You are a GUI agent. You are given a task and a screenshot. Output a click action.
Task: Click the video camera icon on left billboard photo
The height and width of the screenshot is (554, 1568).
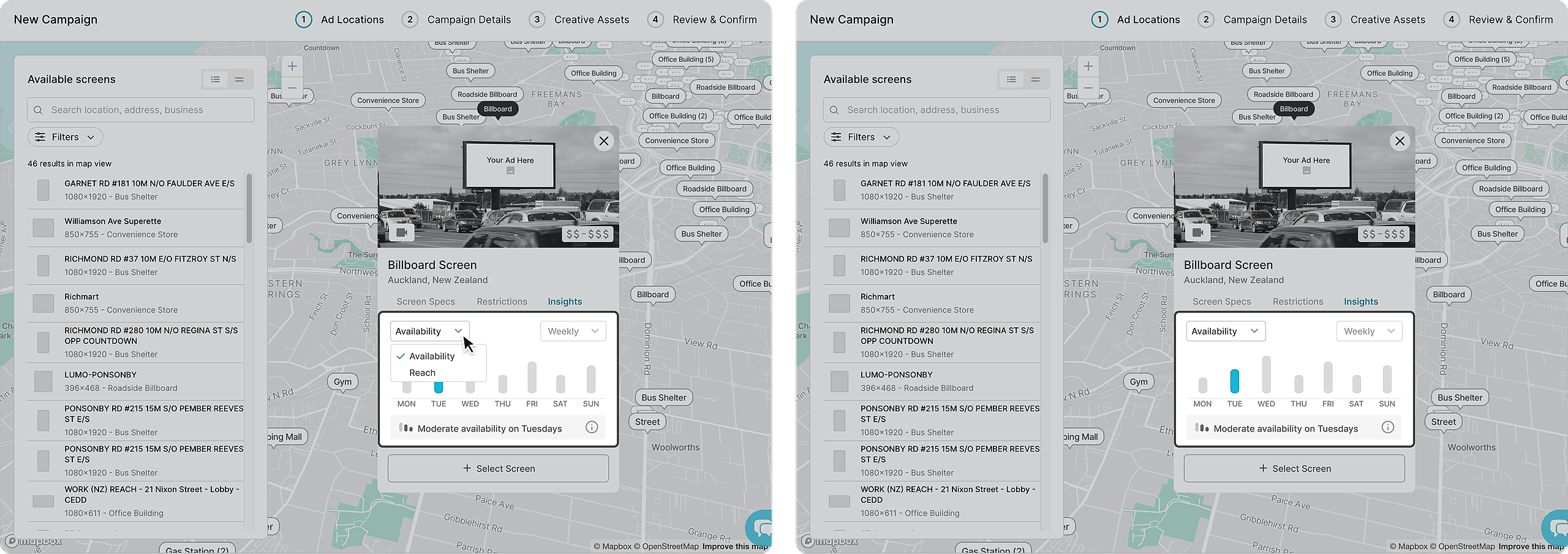tap(402, 233)
